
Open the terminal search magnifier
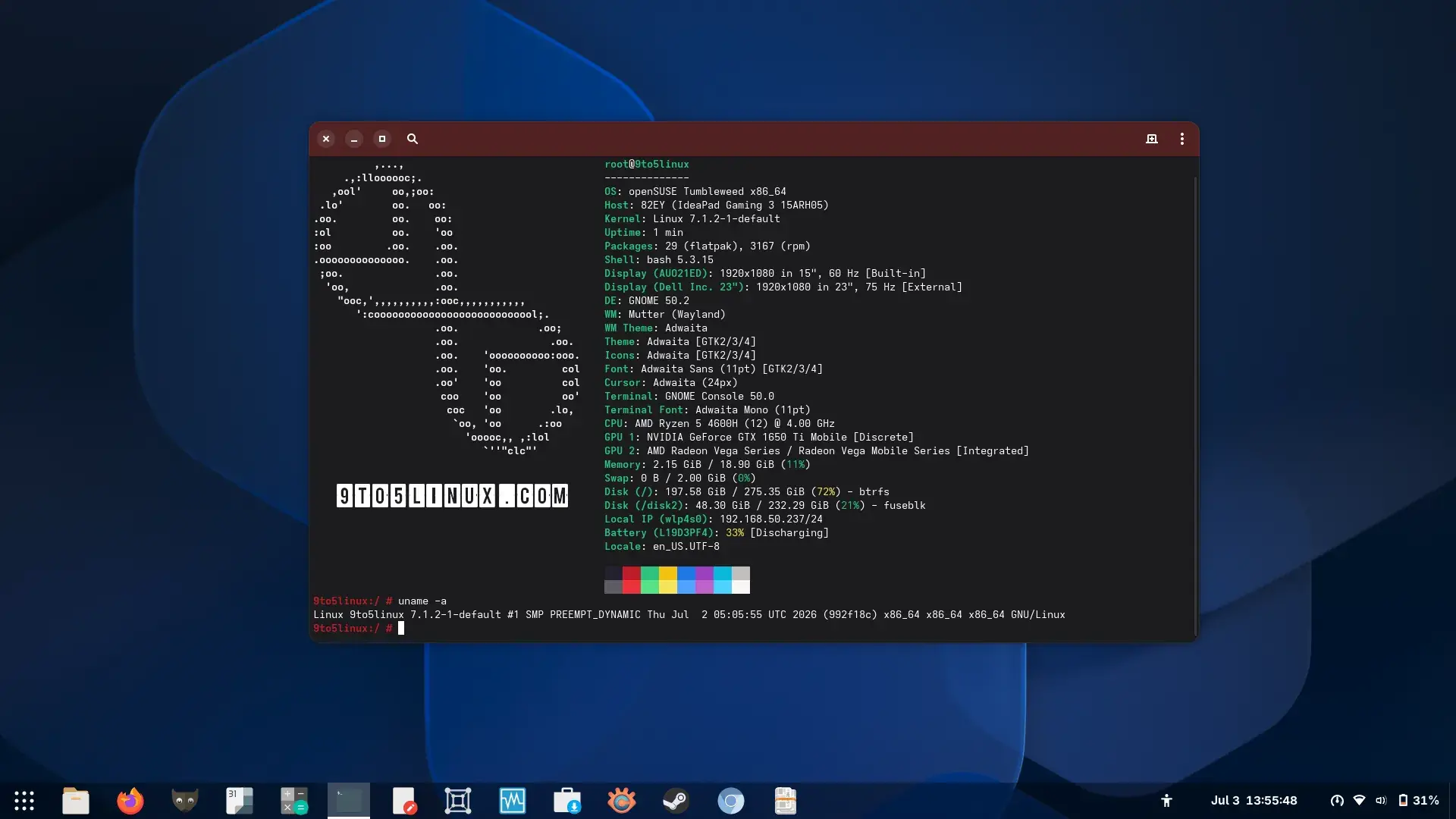coord(413,139)
